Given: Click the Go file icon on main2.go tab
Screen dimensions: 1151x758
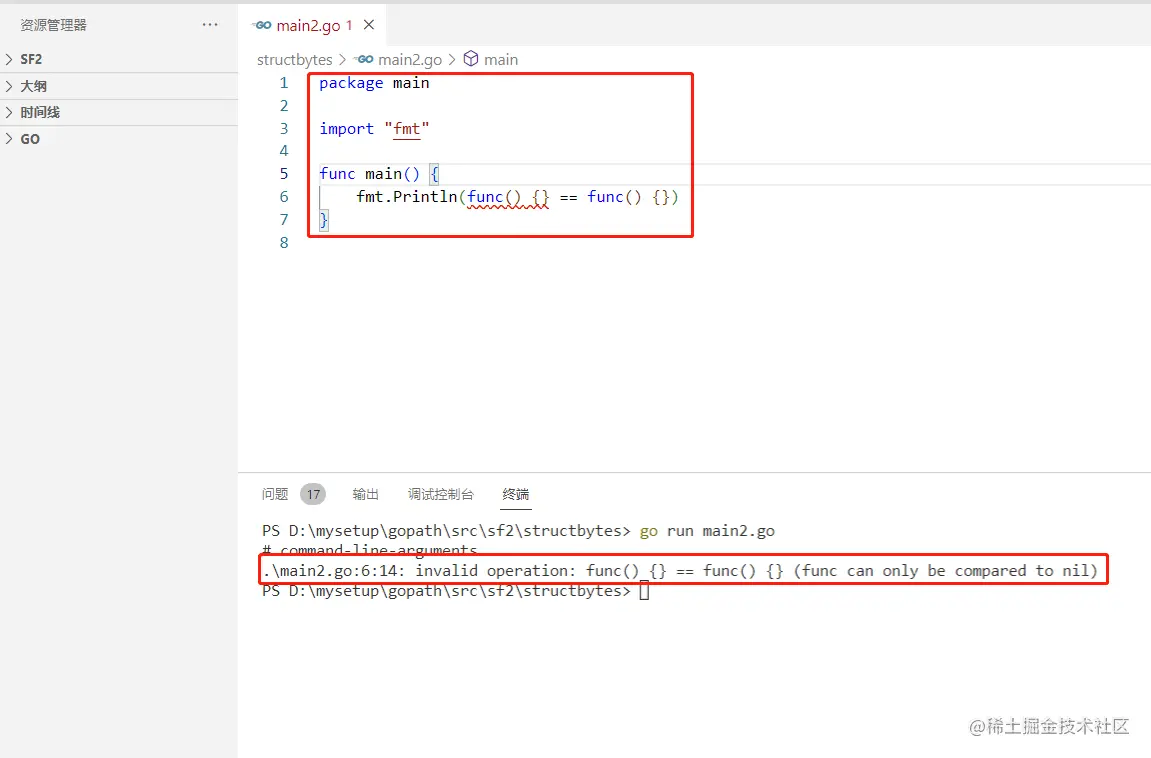Looking at the screenshot, I should tap(261, 25).
